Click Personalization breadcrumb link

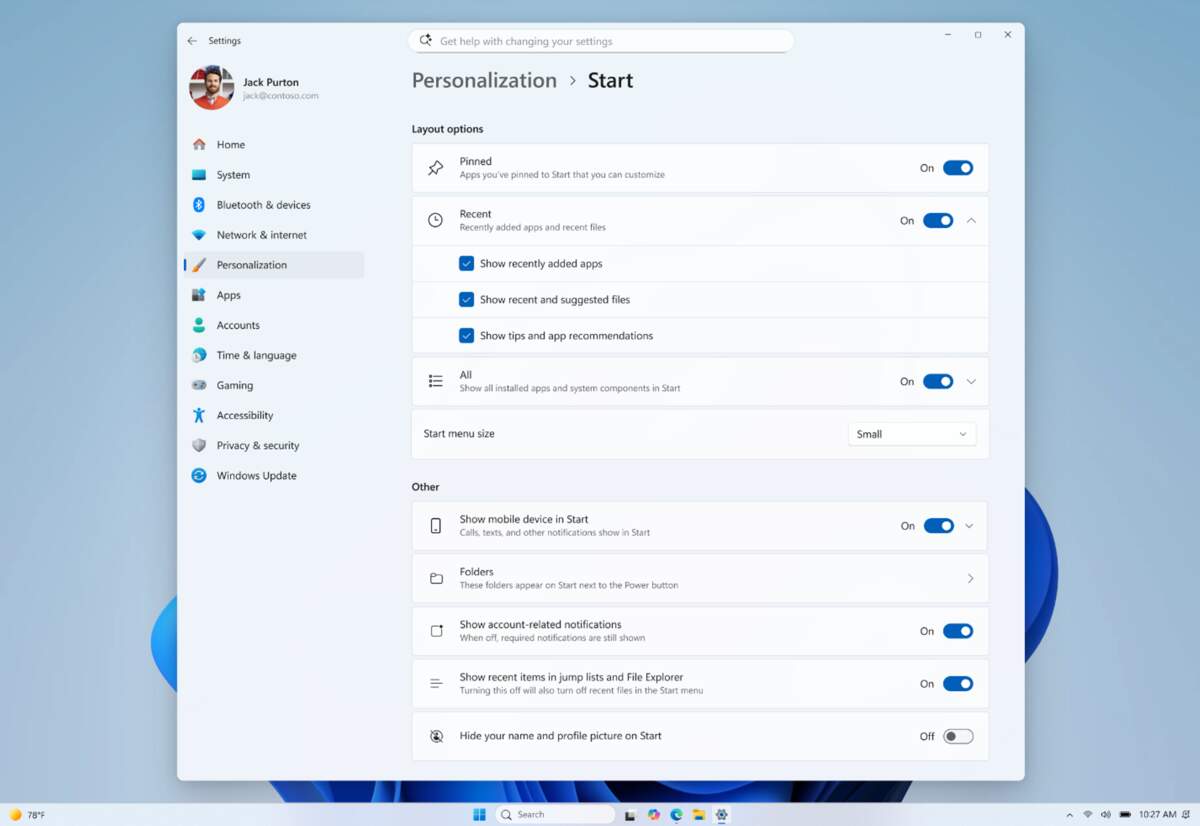(x=484, y=80)
